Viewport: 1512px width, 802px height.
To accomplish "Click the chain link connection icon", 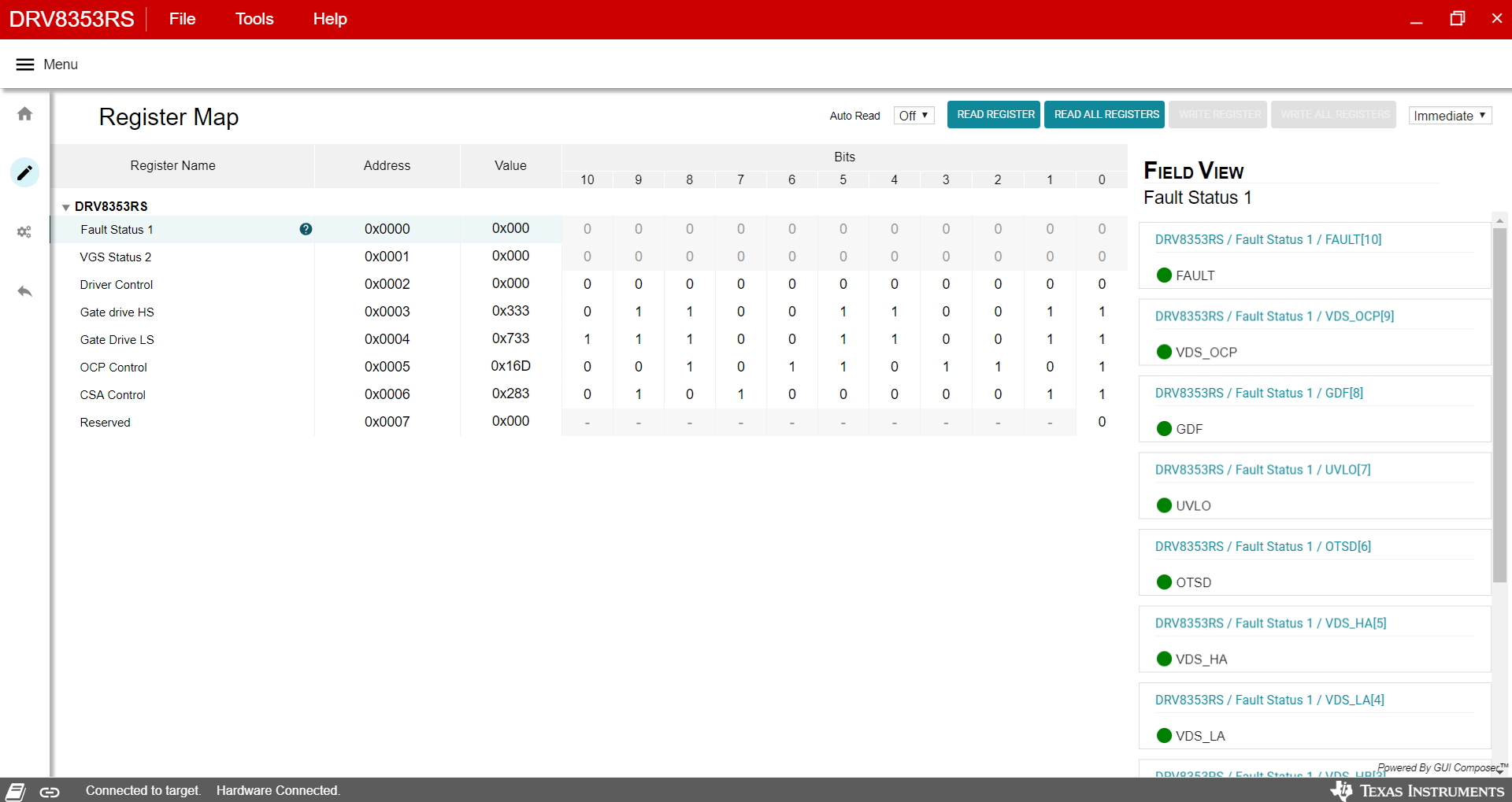I will click(50, 792).
